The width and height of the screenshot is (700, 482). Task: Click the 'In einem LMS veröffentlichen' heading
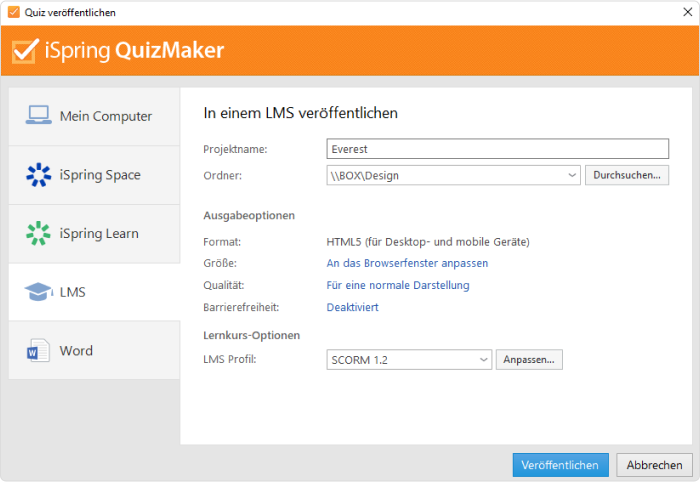[x=300, y=113]
